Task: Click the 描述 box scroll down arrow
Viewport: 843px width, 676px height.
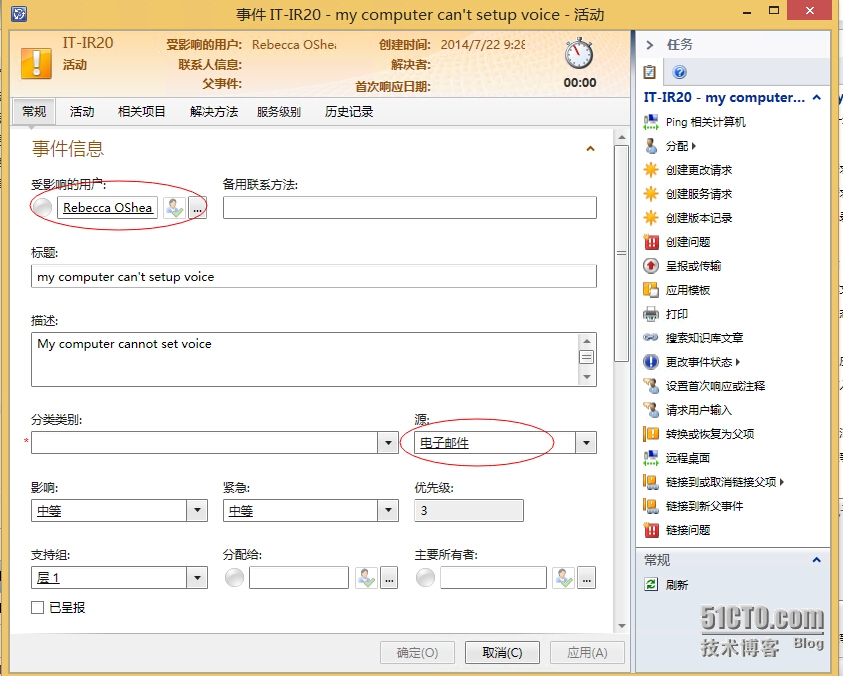Action: coord(587,377)
